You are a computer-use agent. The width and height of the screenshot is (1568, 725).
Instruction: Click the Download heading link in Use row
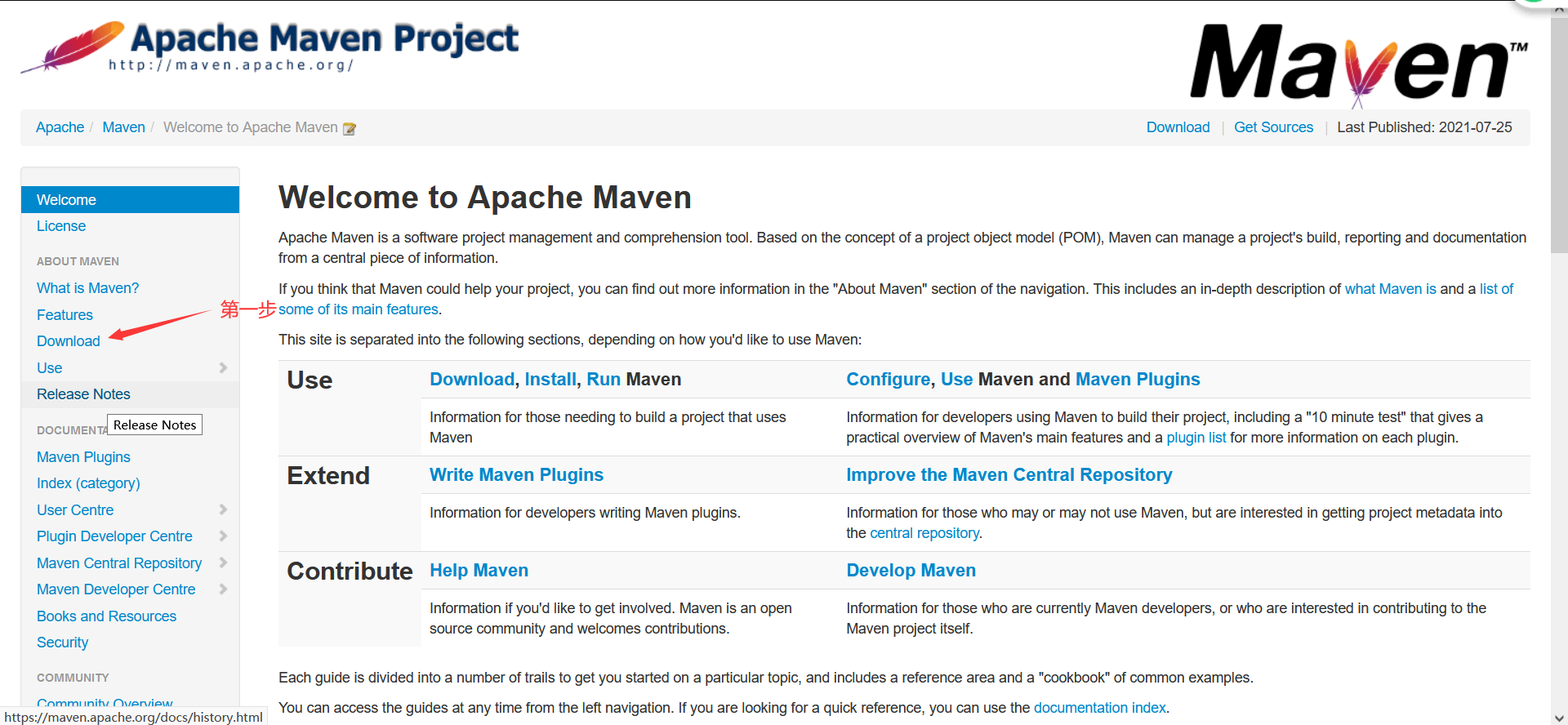tap(472, 380)
